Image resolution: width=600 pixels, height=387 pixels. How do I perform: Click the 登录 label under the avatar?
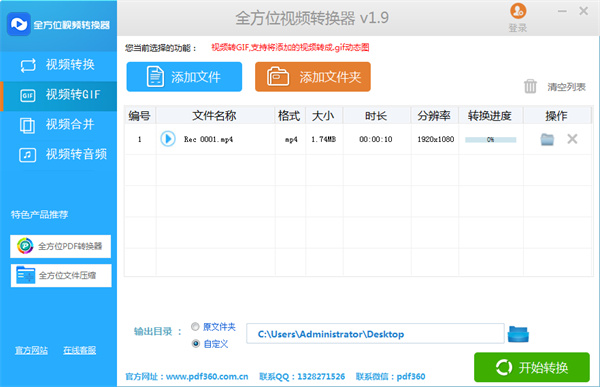pyautogui.click(x=518, y=28)
